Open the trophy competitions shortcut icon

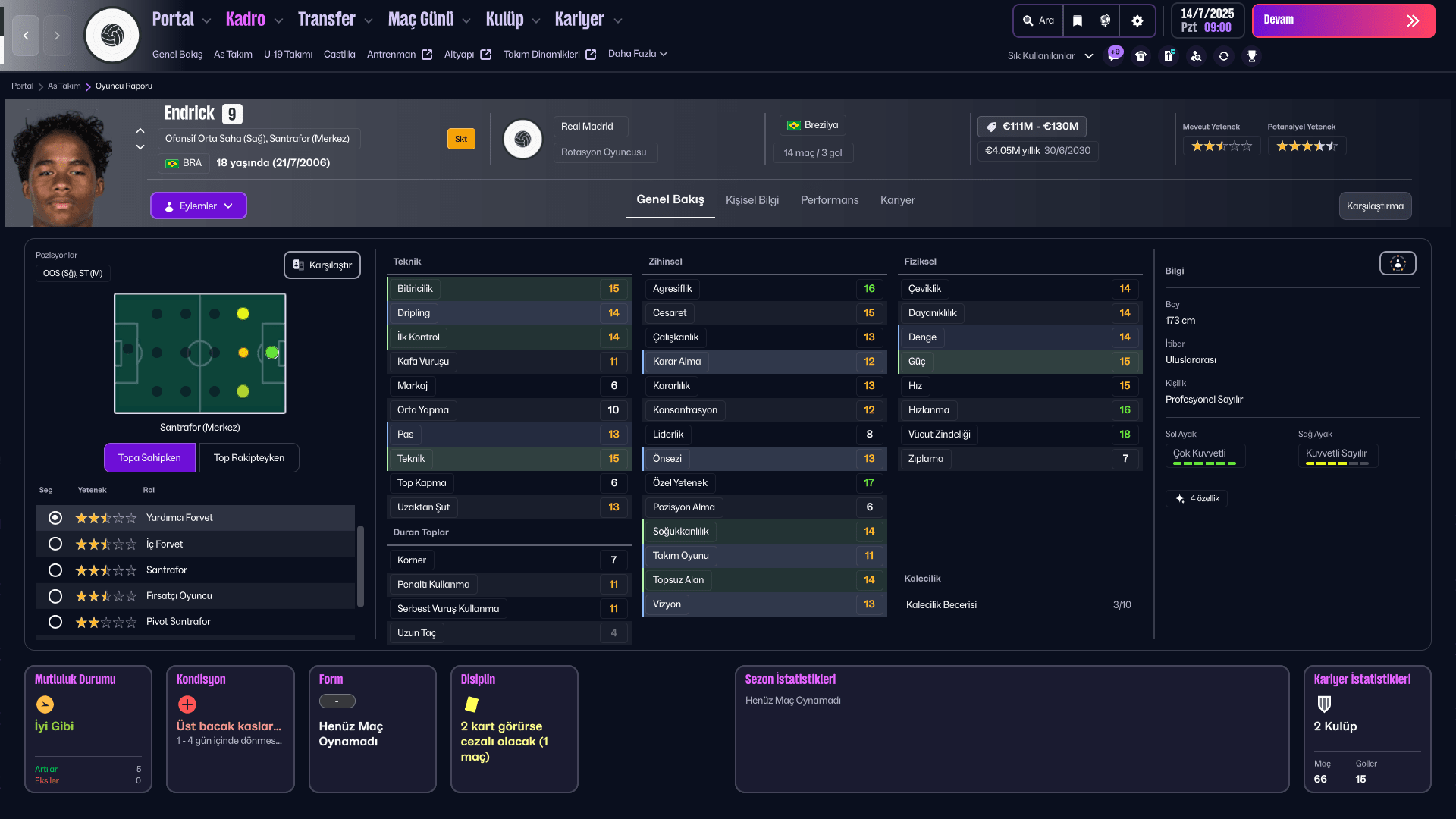1252,56
